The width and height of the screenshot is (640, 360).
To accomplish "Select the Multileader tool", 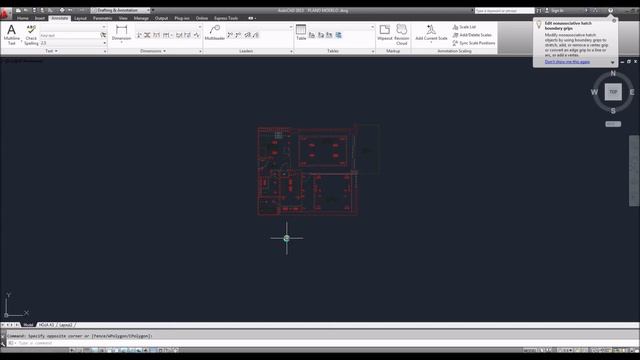I will pos(214,32).
